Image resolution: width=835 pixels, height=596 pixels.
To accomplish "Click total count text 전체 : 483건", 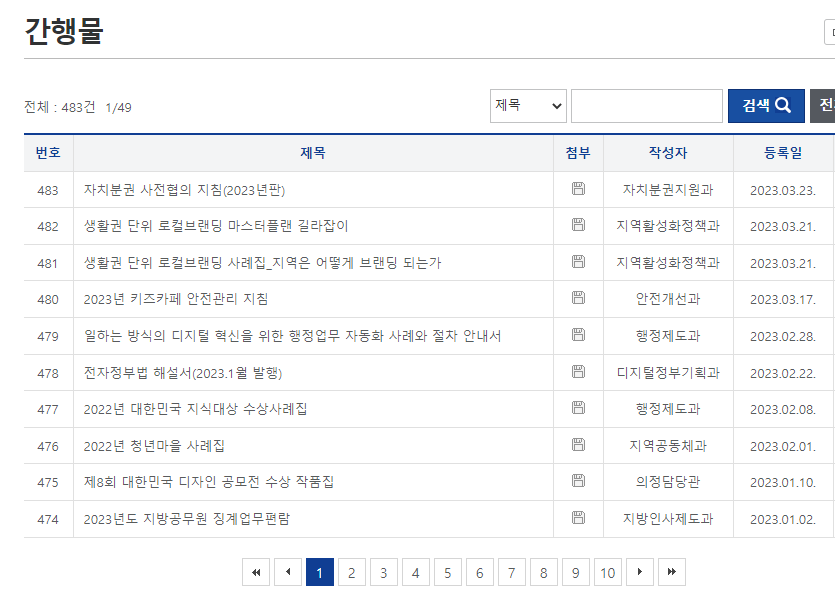I will pos(60,108).
